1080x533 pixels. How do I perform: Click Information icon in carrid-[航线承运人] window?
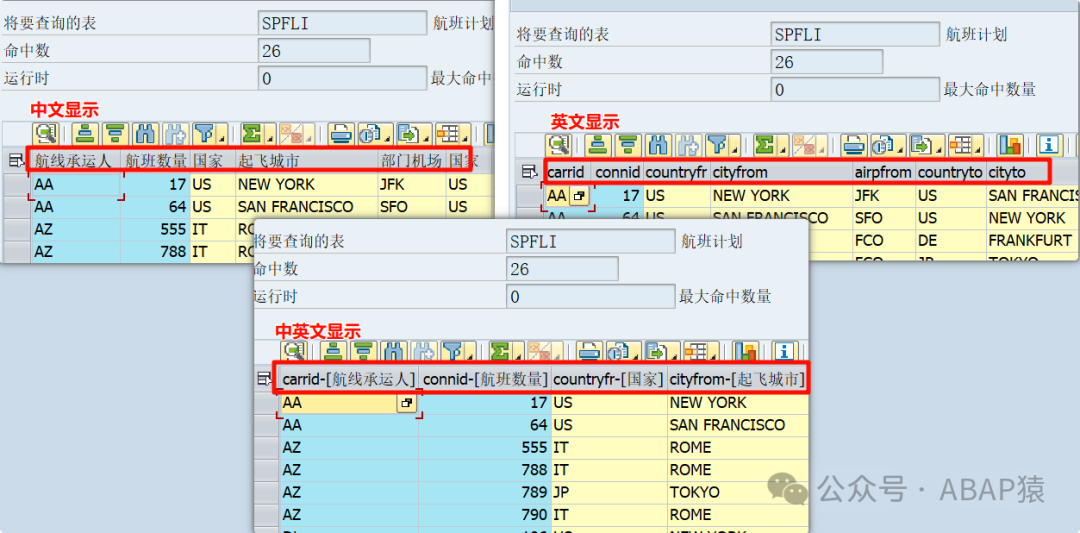pos(785,352)
